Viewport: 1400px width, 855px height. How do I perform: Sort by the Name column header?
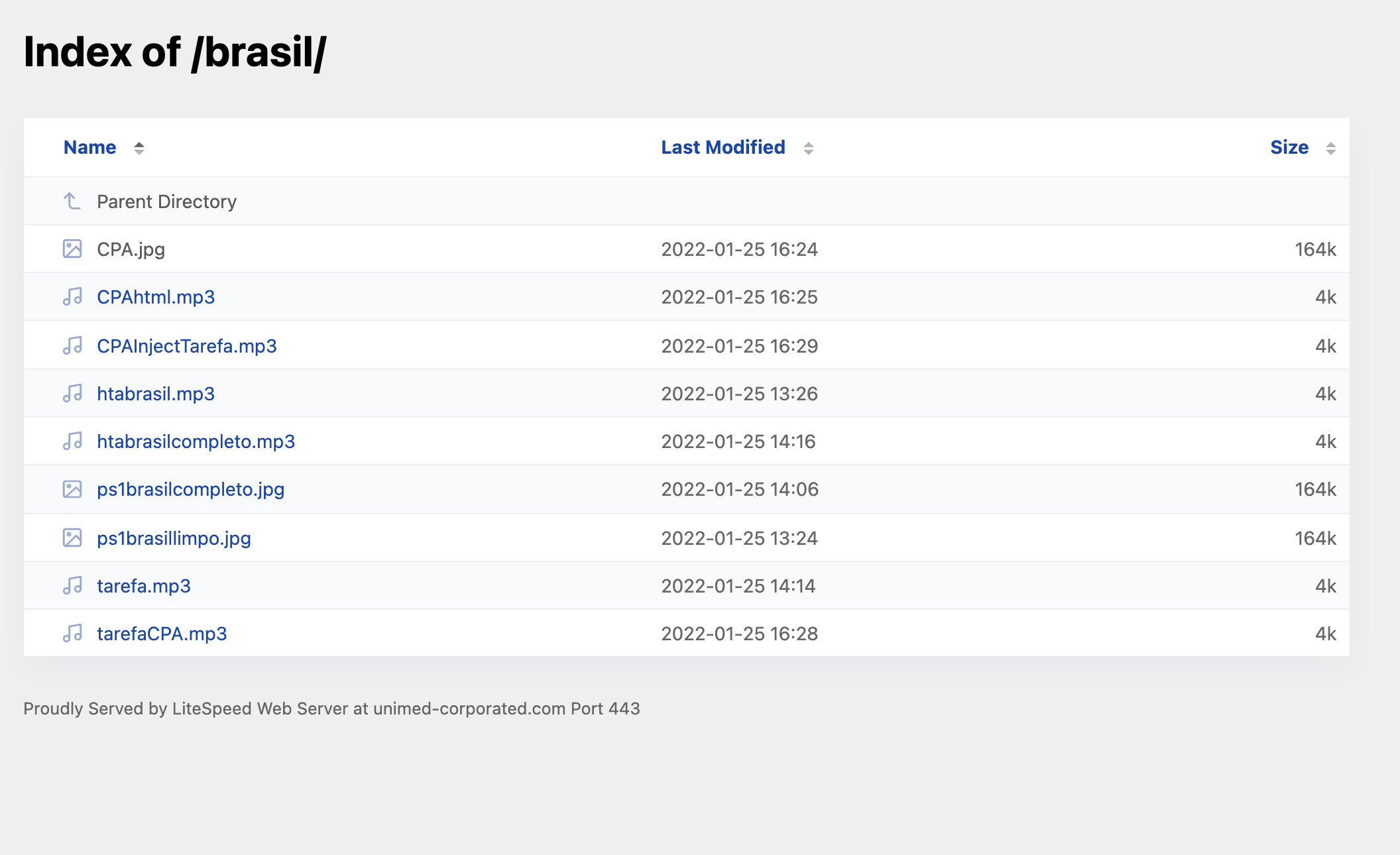[89, 147]
